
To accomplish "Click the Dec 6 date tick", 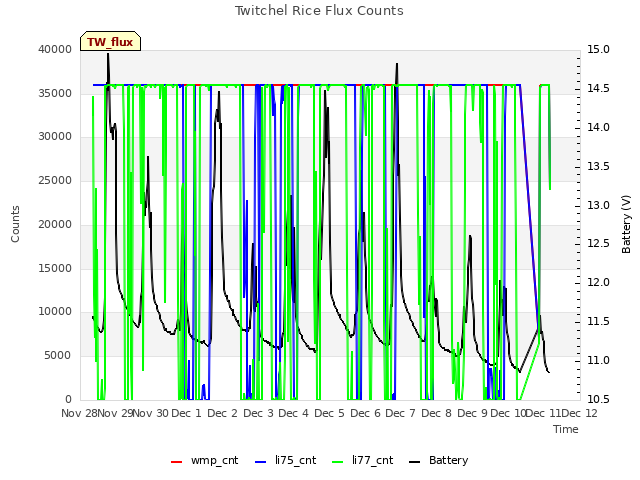I will tap(365, 413).
